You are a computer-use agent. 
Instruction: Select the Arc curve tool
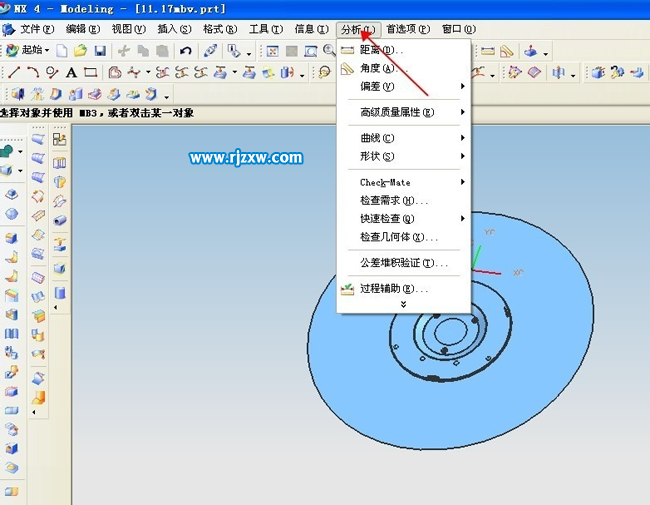pyautogui.click(x=33, y=73)
